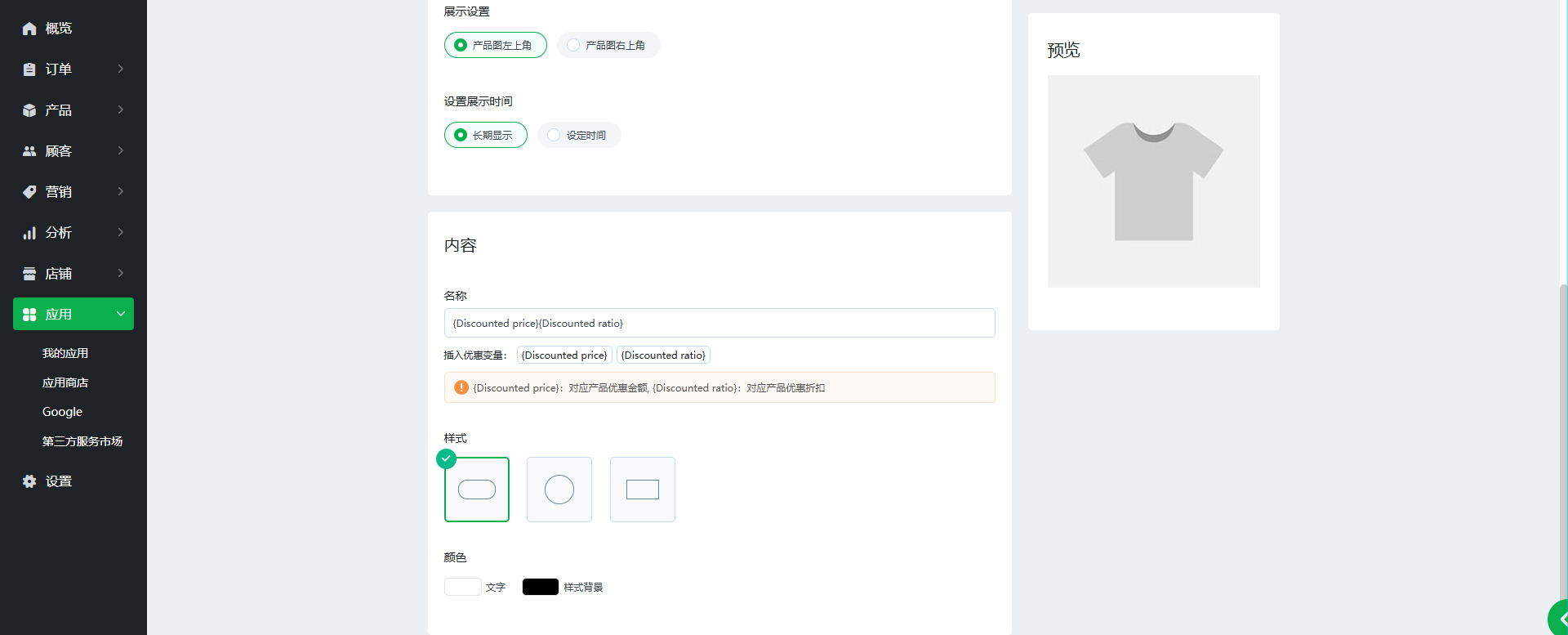Collapse the 应用 menu chevron
The image size is (1568, 635).
120,314
